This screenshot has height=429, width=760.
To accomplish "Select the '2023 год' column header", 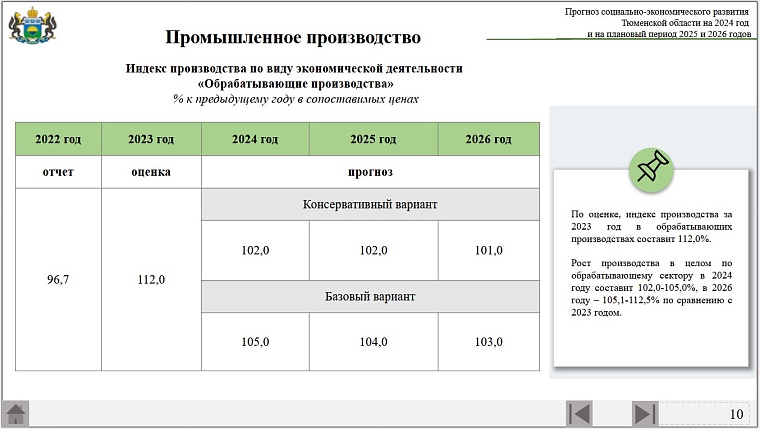I will coord(151,139).
